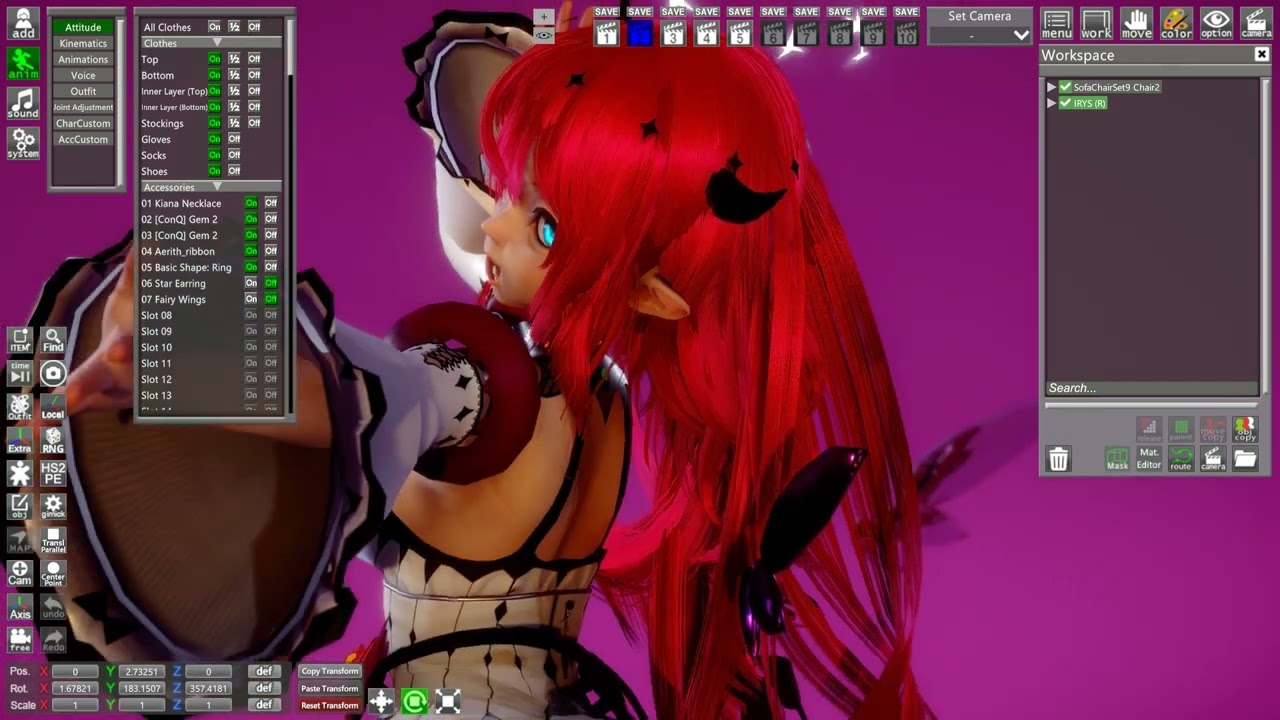Open the system settings icon

[23, 144]
